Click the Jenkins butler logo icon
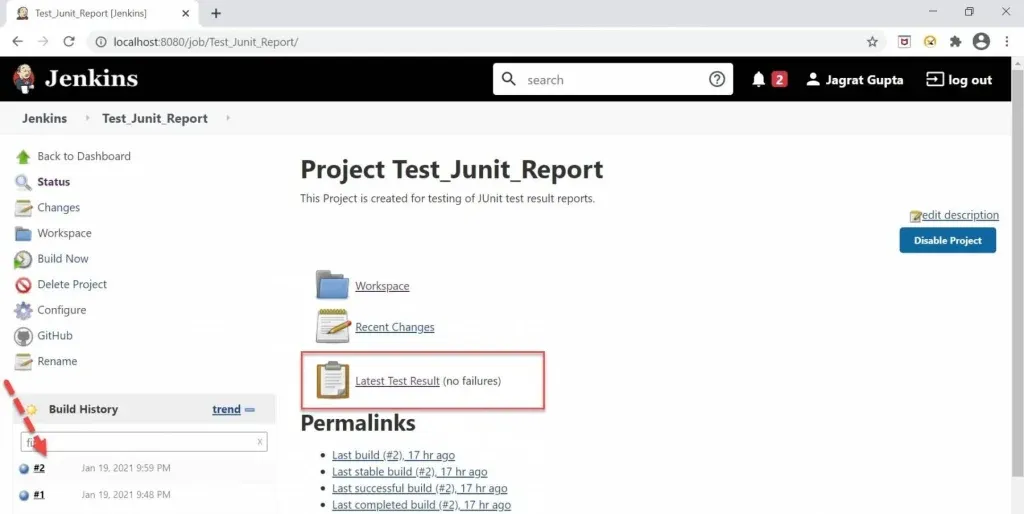The width and height of the screenshot is (1024, 514). pos(24,79)
